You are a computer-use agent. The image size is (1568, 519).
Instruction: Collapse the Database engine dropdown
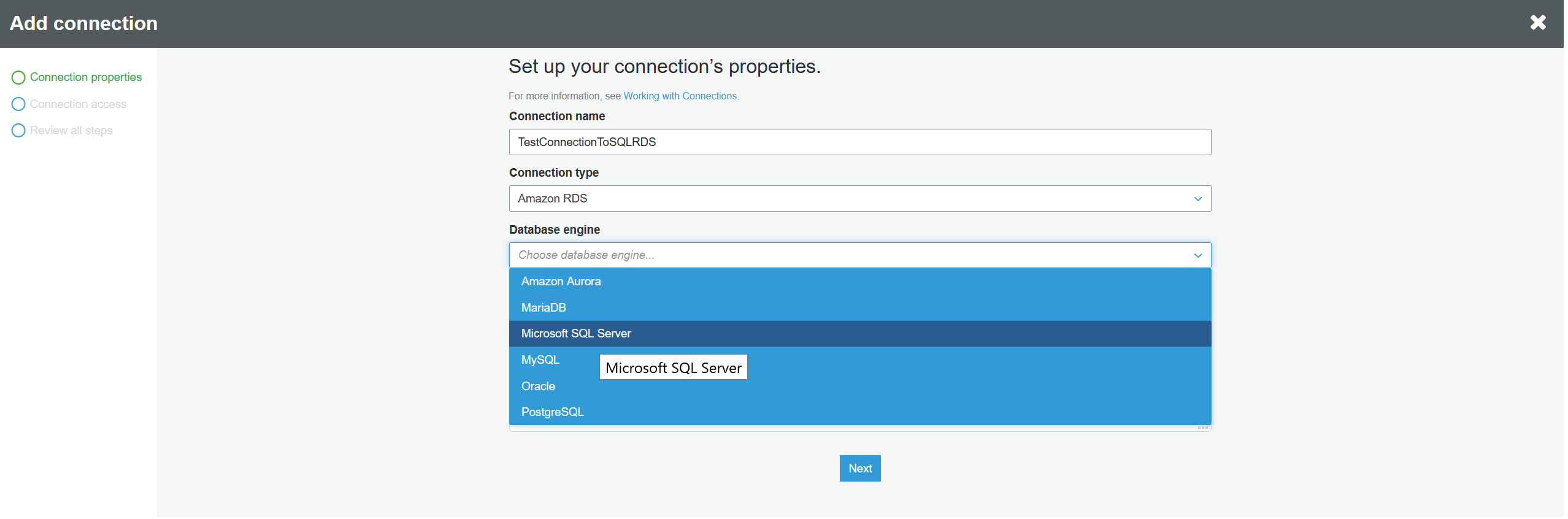tap(859, 255)
